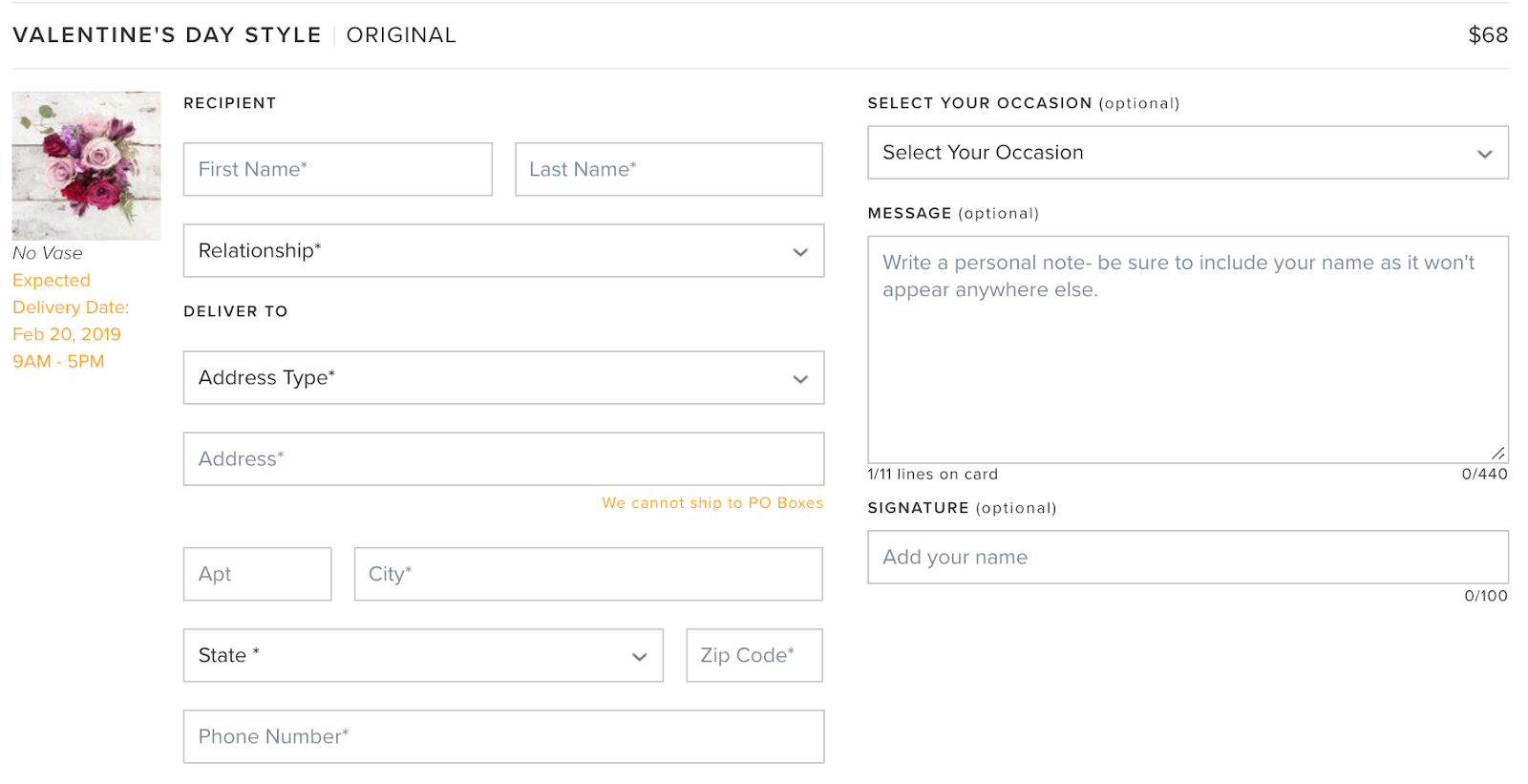
Task: Open the Relationship dropdown
Action: (503, 251)
